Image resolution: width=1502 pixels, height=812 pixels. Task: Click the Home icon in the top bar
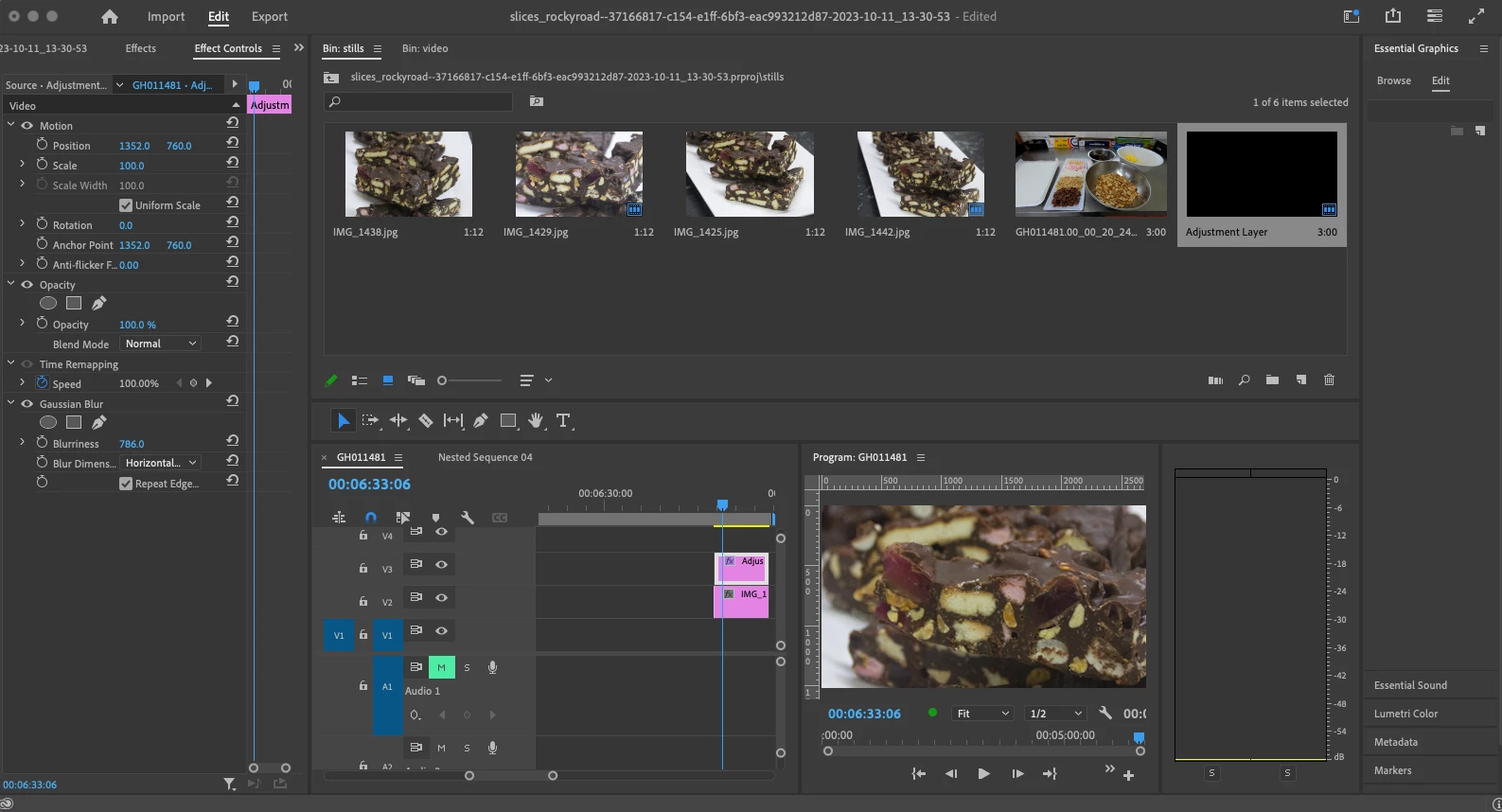(x=110, y=16)
